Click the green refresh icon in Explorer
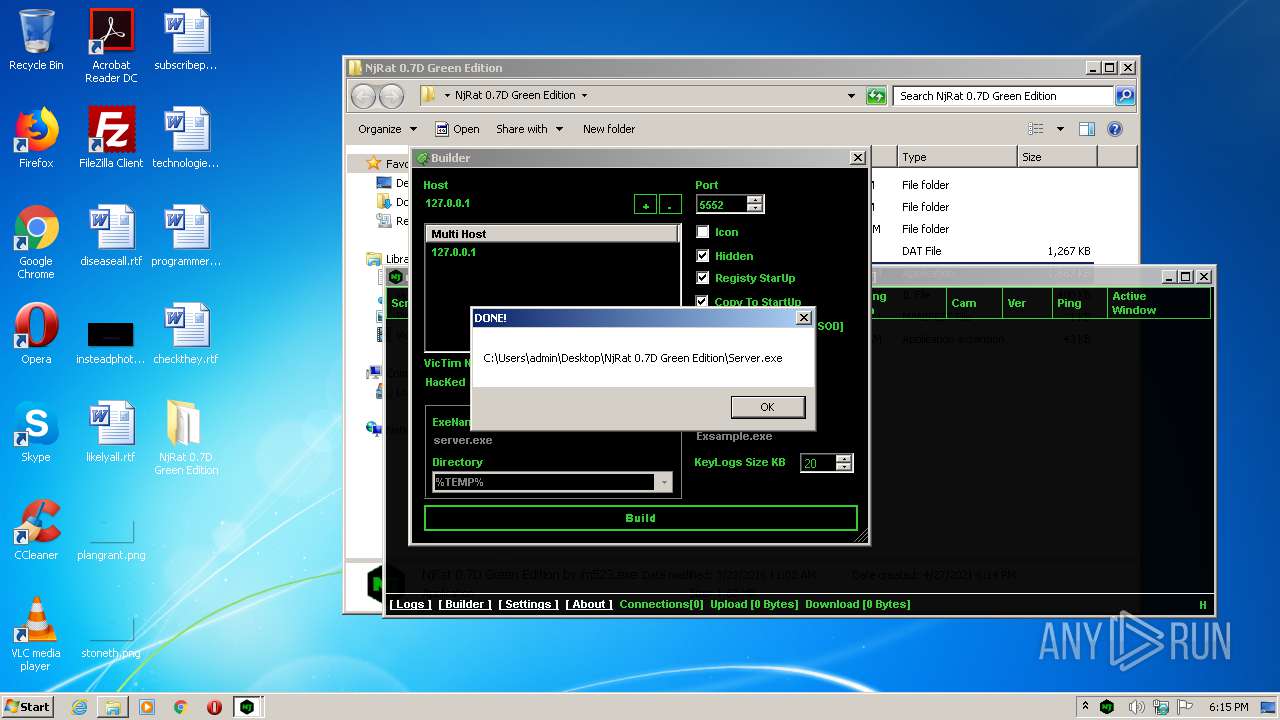Screen dimensions: 1280x720 coord(876,96)
